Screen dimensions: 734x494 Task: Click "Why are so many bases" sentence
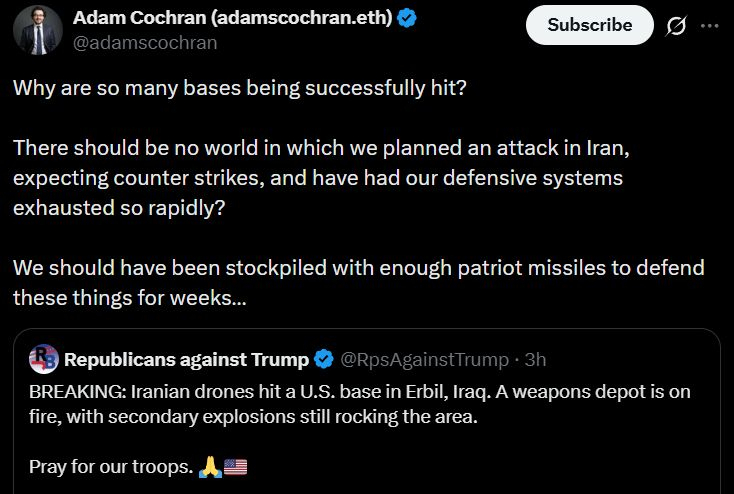pyautogui.click(x=239, y=86)
